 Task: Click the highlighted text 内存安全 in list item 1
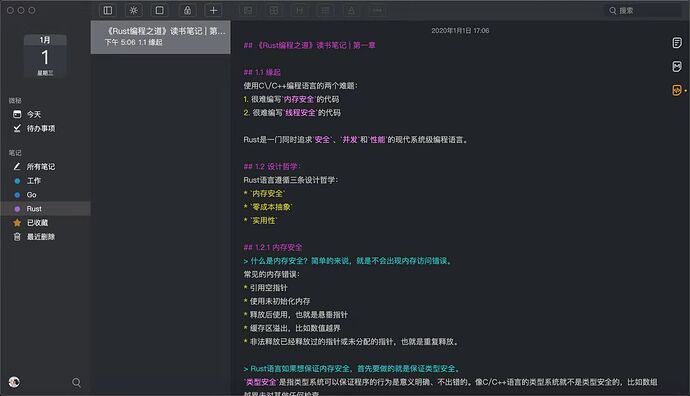[299, 99]
